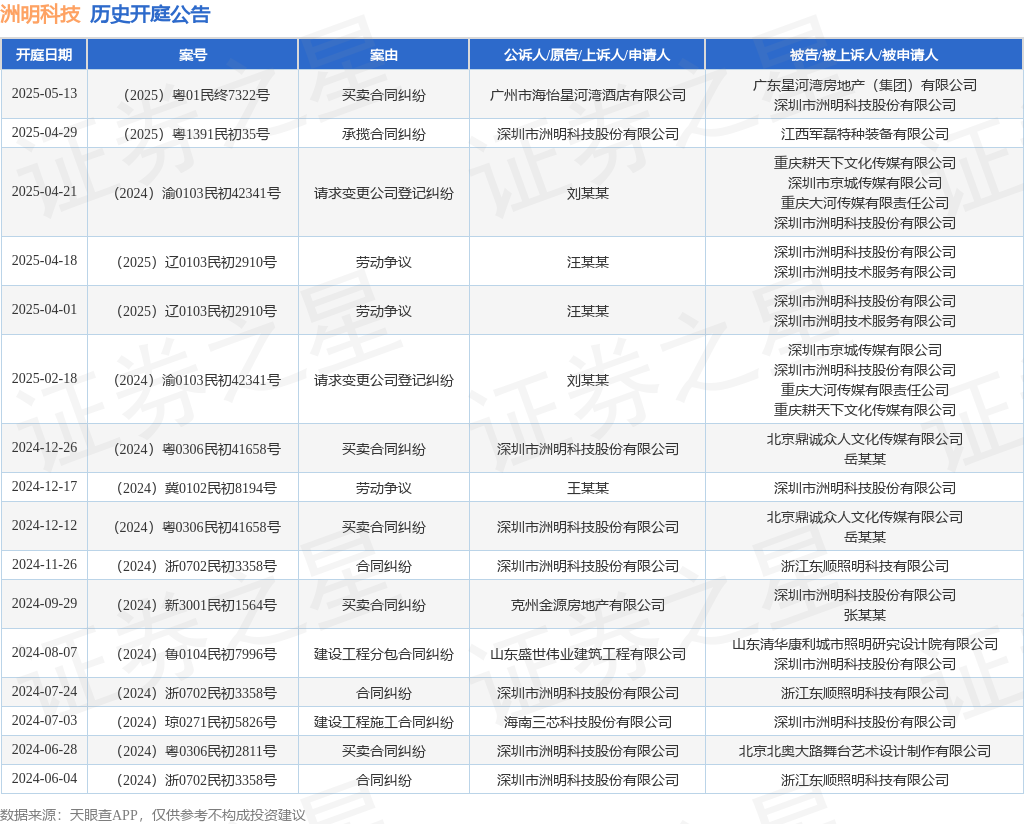Viewport: 1024px width, 824px height.
Task: Click the date 2025-04-29
Action: (44, 133)
